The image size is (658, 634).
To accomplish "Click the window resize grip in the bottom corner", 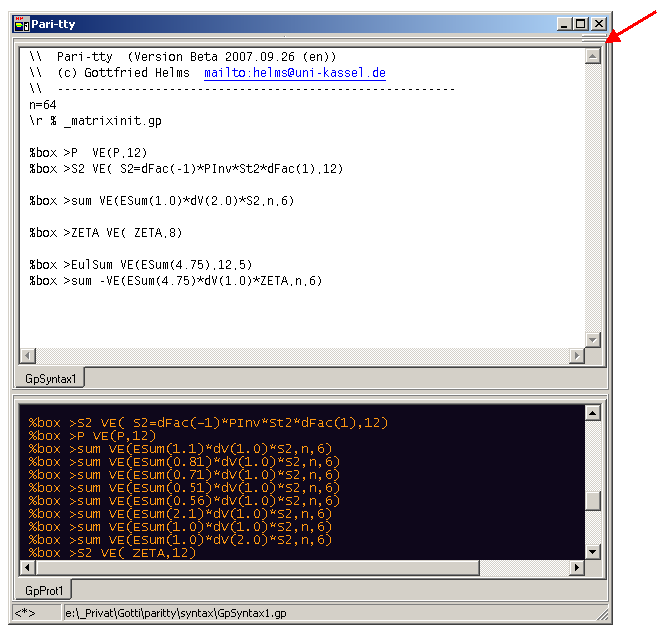I will coord(602,615).
